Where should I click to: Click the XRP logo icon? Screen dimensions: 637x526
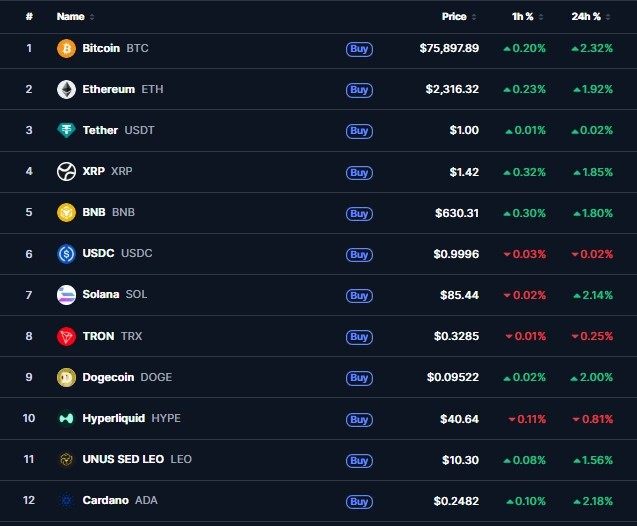click(66, 172)
